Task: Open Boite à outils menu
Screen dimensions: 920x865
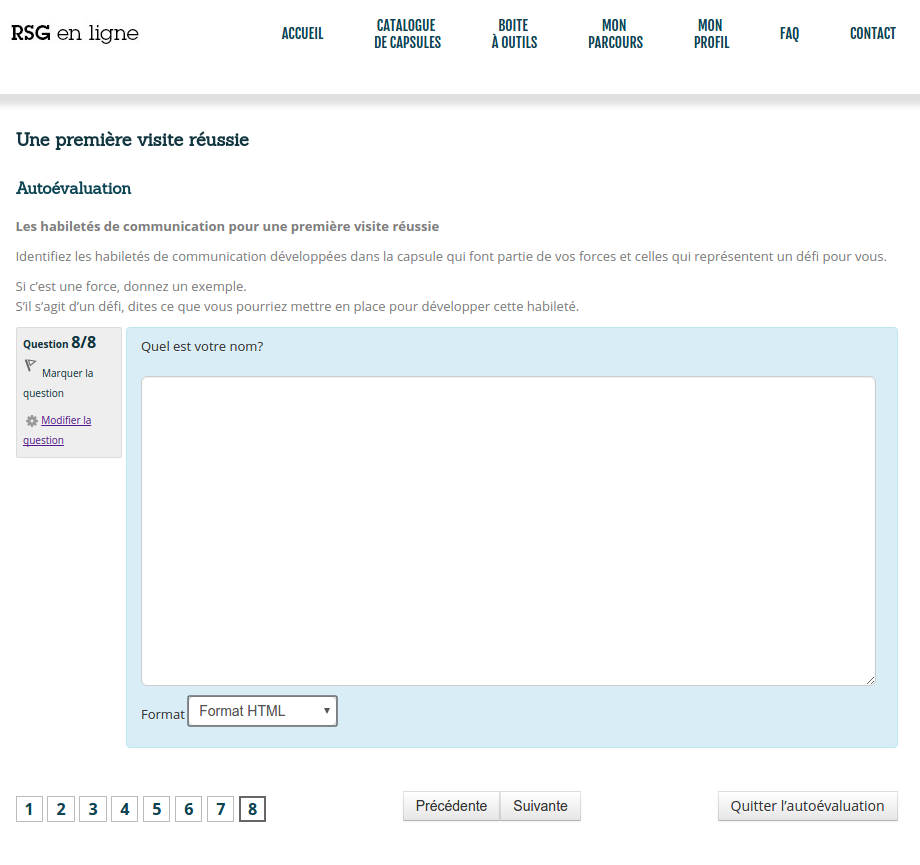Action: click(x=514, y=33)
